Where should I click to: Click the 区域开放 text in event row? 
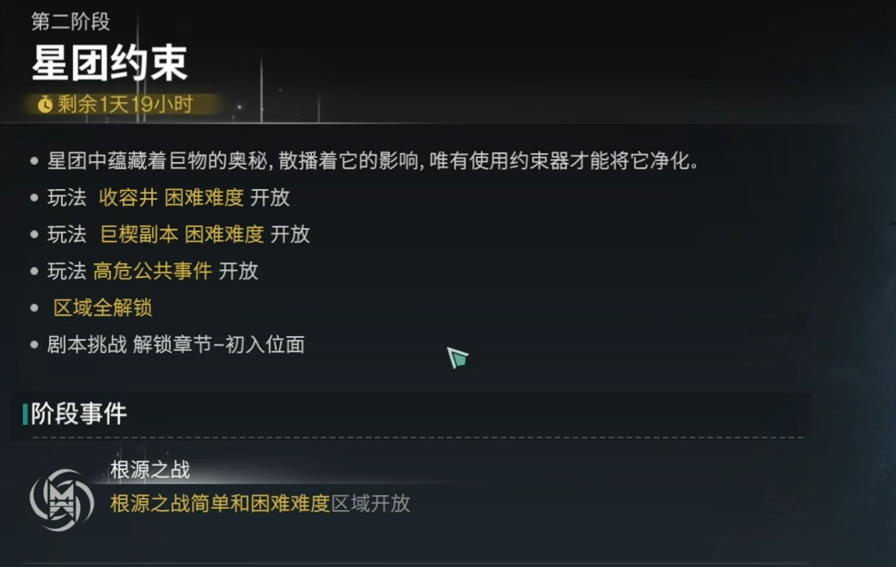coord(370,503)
